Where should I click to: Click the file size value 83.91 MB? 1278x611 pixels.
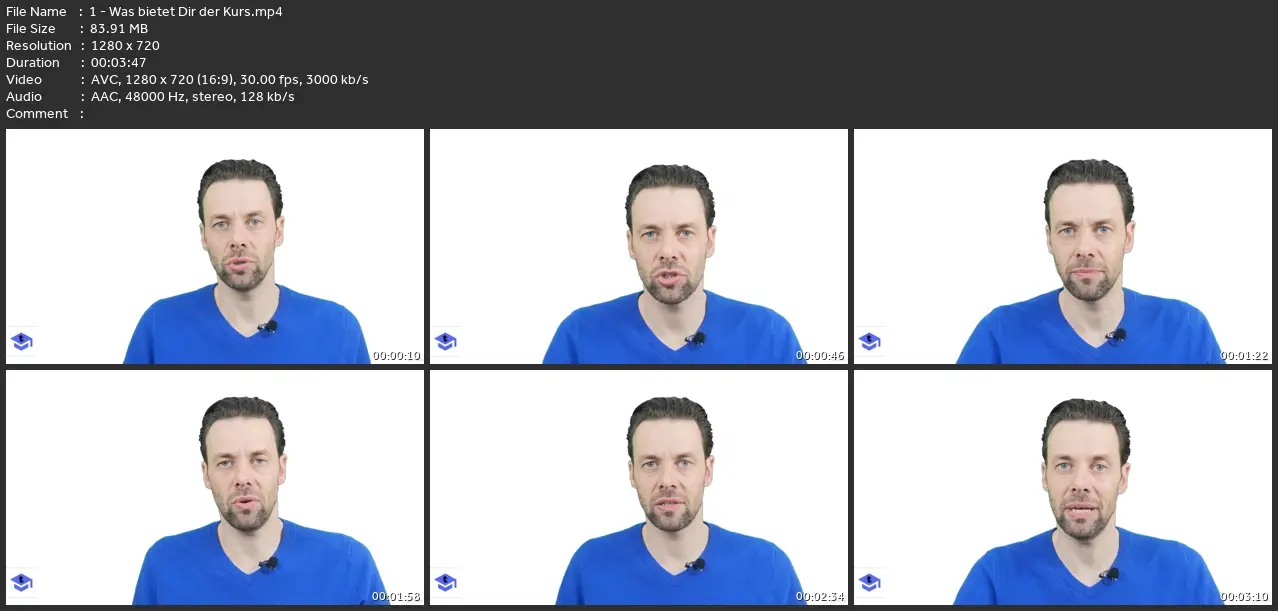click(x=119, y=29)
